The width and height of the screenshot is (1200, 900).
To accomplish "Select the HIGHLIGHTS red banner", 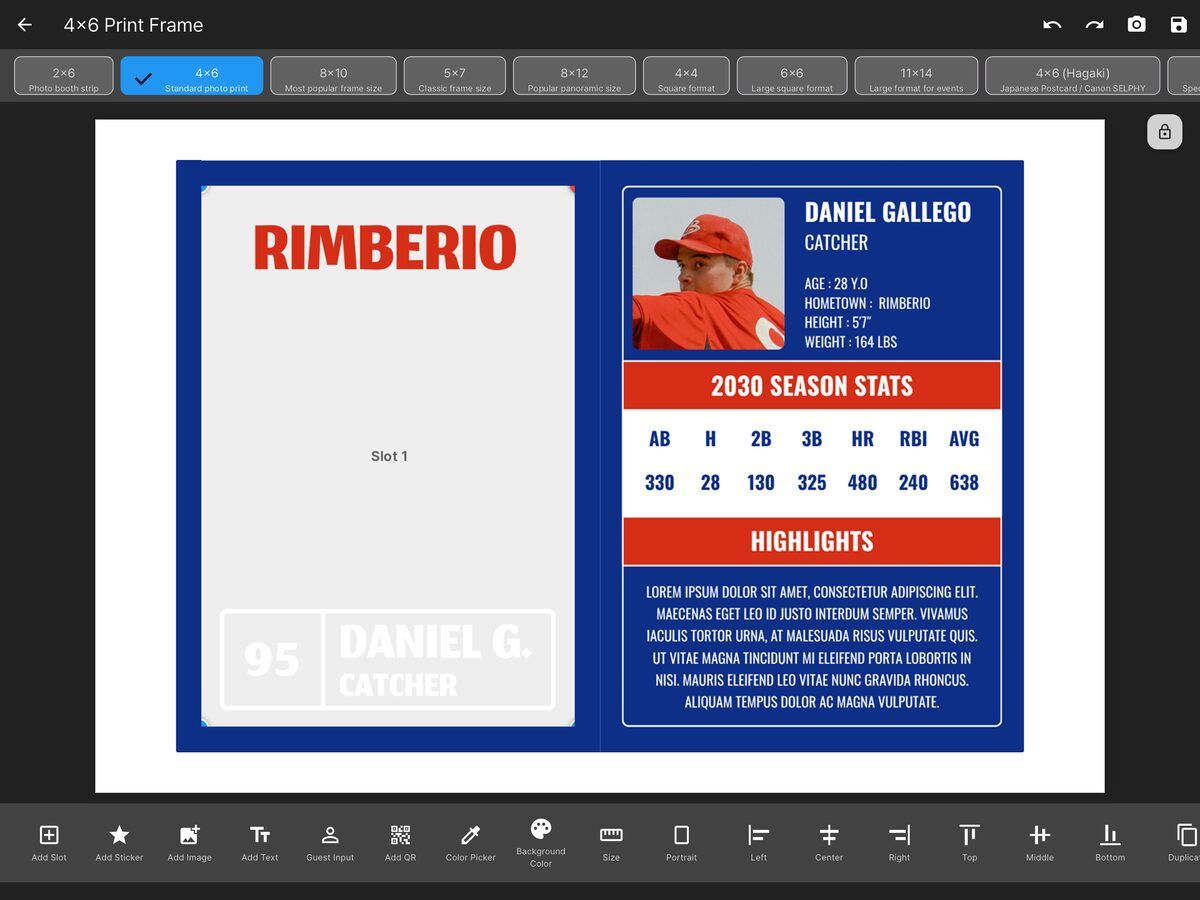I will click(x=812, y=541).
